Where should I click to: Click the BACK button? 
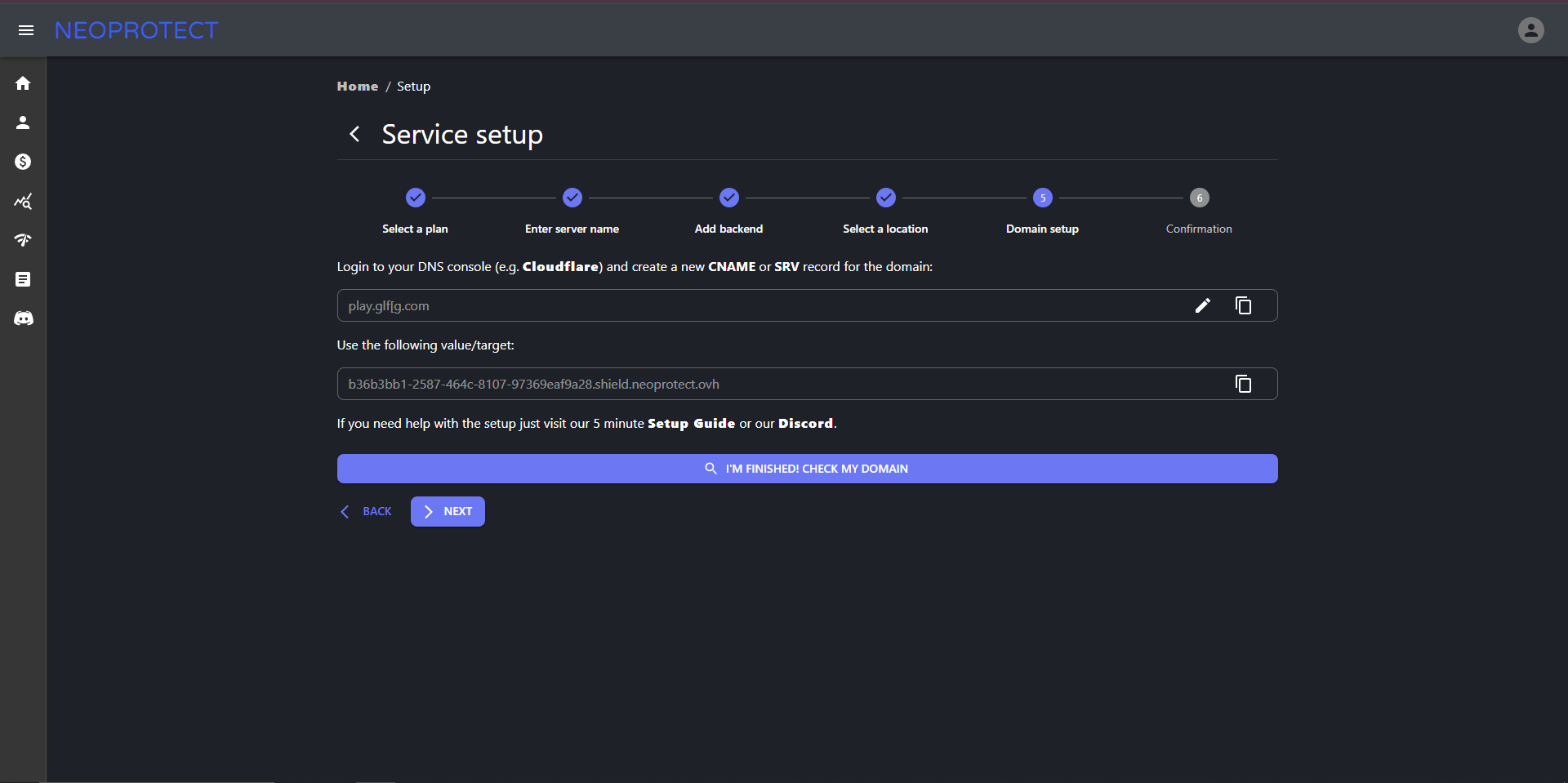(x=366, y=511)
